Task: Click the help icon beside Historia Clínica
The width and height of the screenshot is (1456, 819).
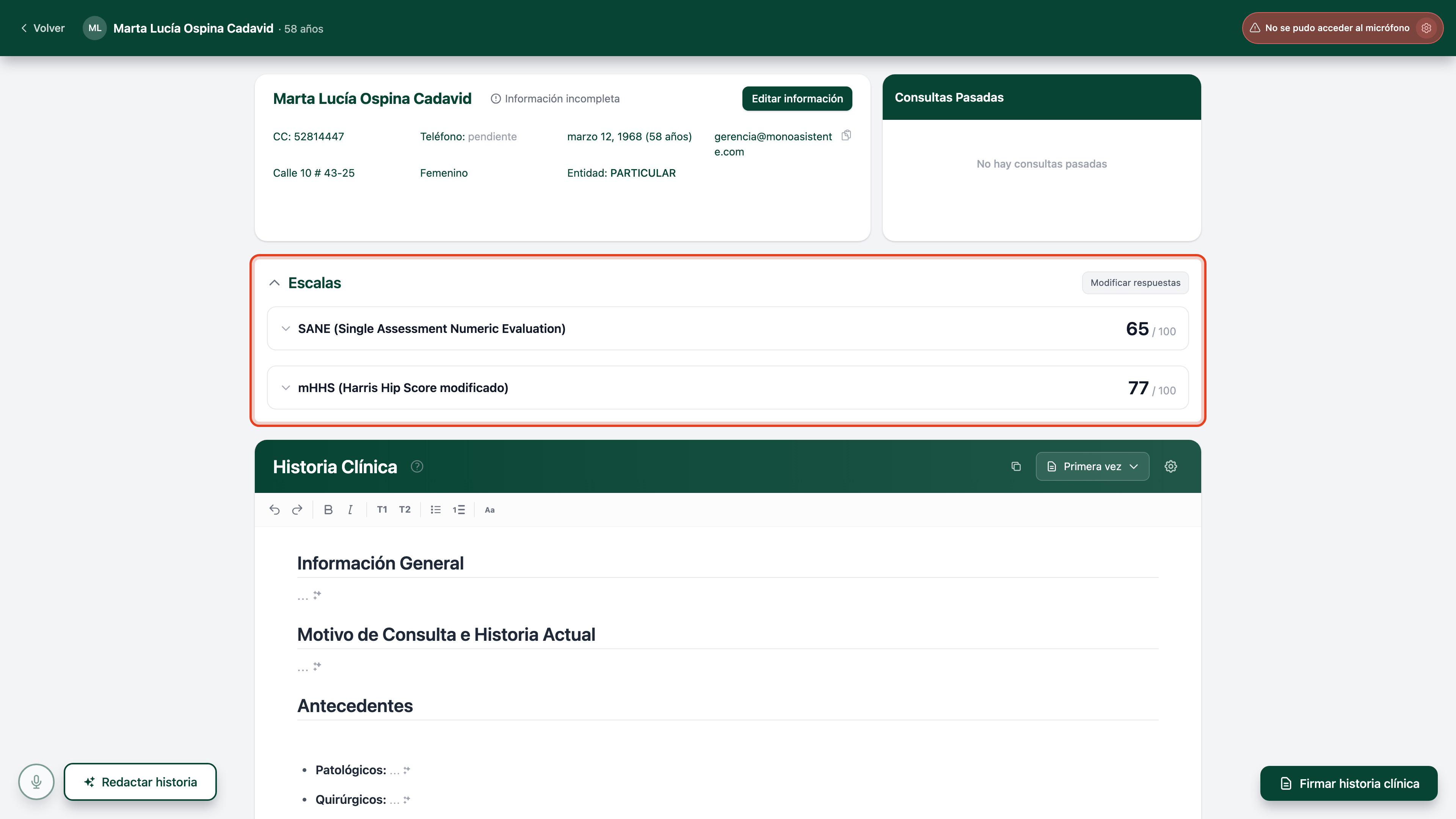Action: click(x=417, y=466)
